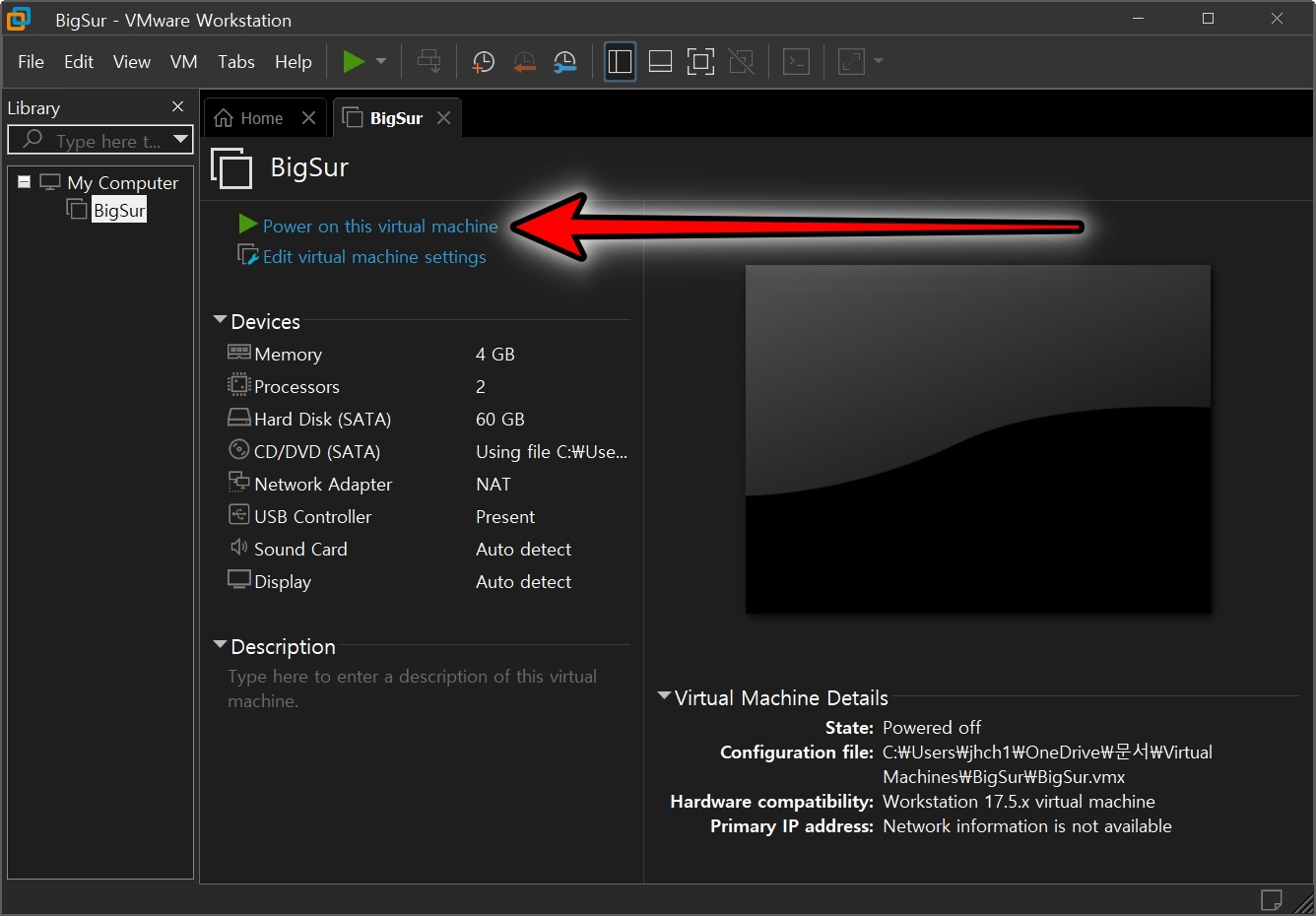The width and height of the screenshot is (1316, 916).
Task: Click the Display monitor icon
Action: [239, 579]
